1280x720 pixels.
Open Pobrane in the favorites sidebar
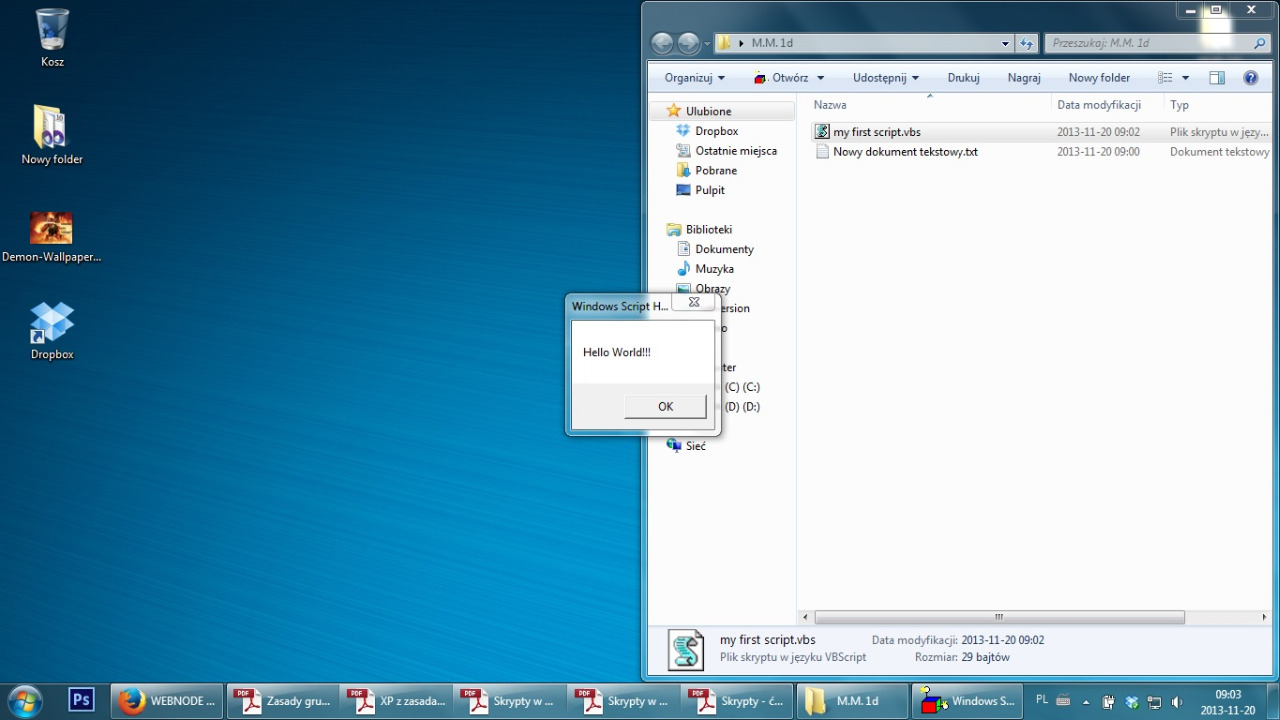click(715, 171)
